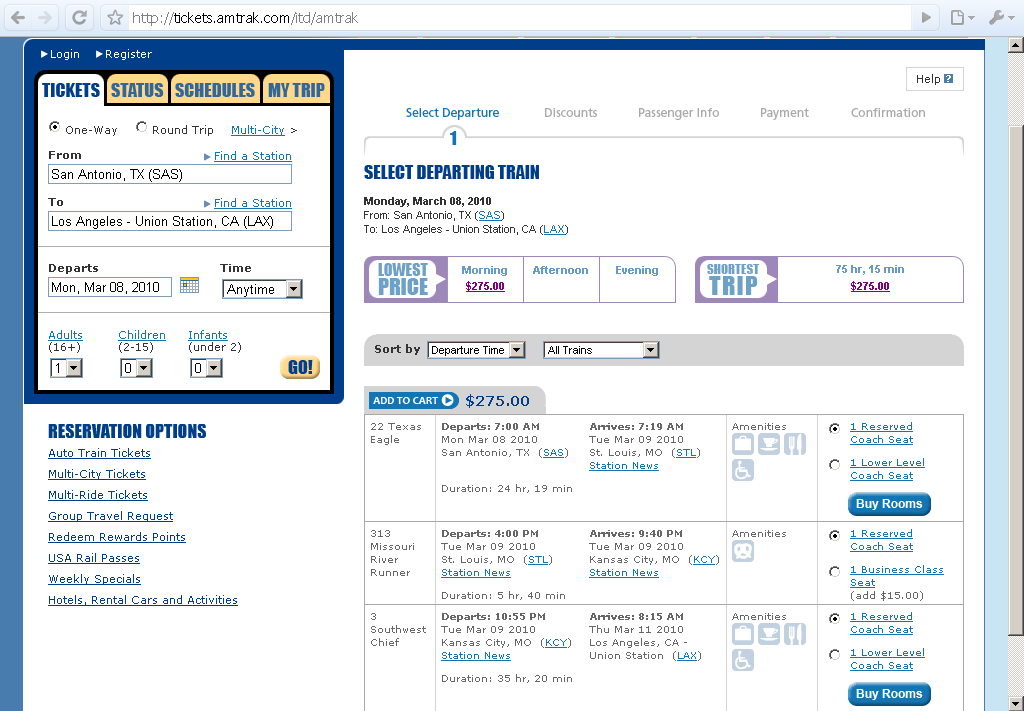Open Station News link under St. Louis arrival
1024x711 pixels.
coord(624,466)
